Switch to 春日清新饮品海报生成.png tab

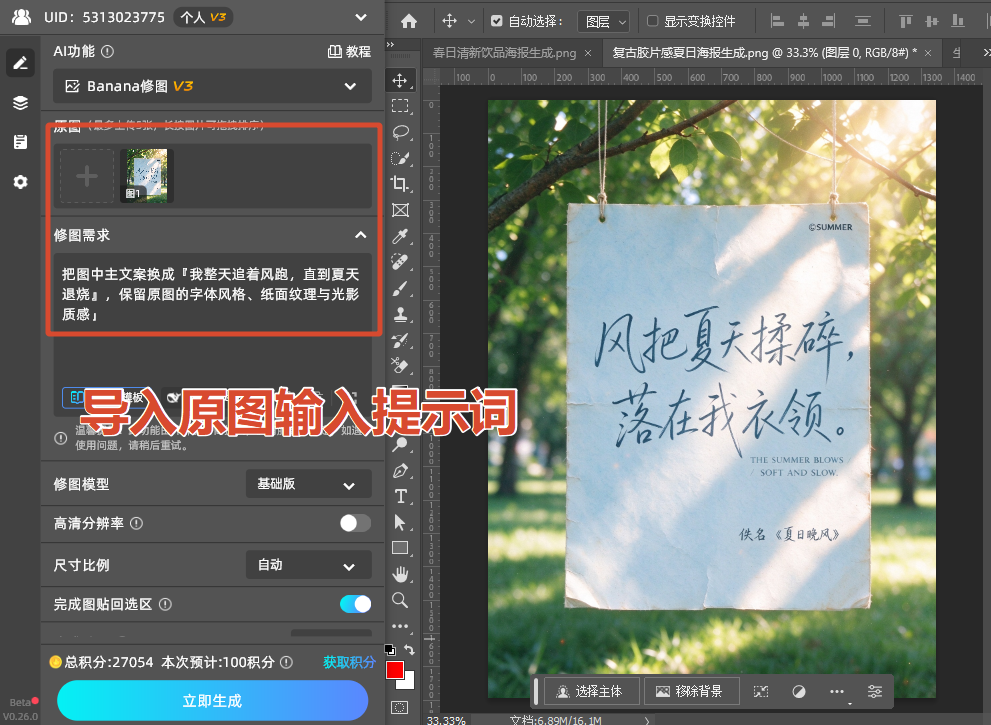pyautogui.click(x=504, y=53)
